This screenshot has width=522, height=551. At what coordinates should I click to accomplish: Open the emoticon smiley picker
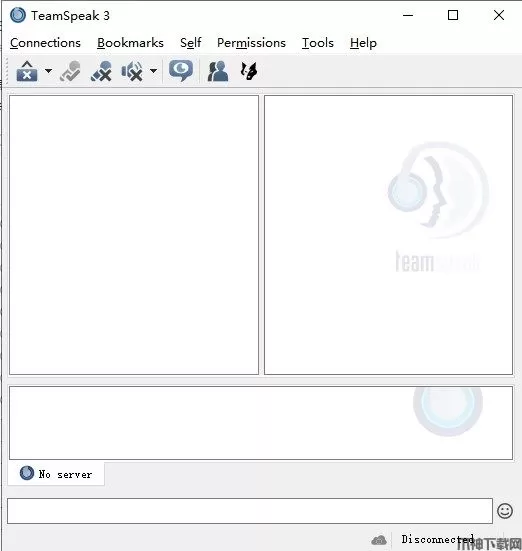[x=505, y=511]
